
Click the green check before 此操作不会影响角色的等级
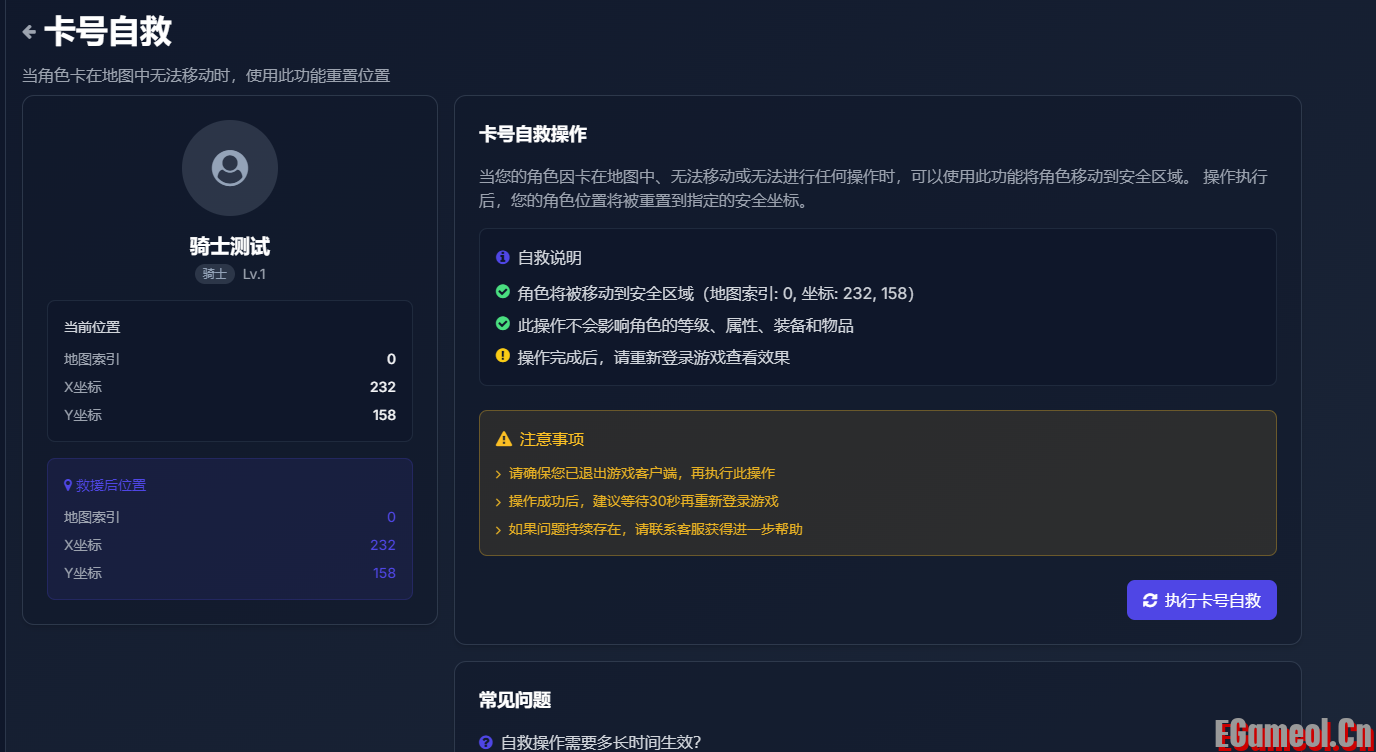click(502, 324)
